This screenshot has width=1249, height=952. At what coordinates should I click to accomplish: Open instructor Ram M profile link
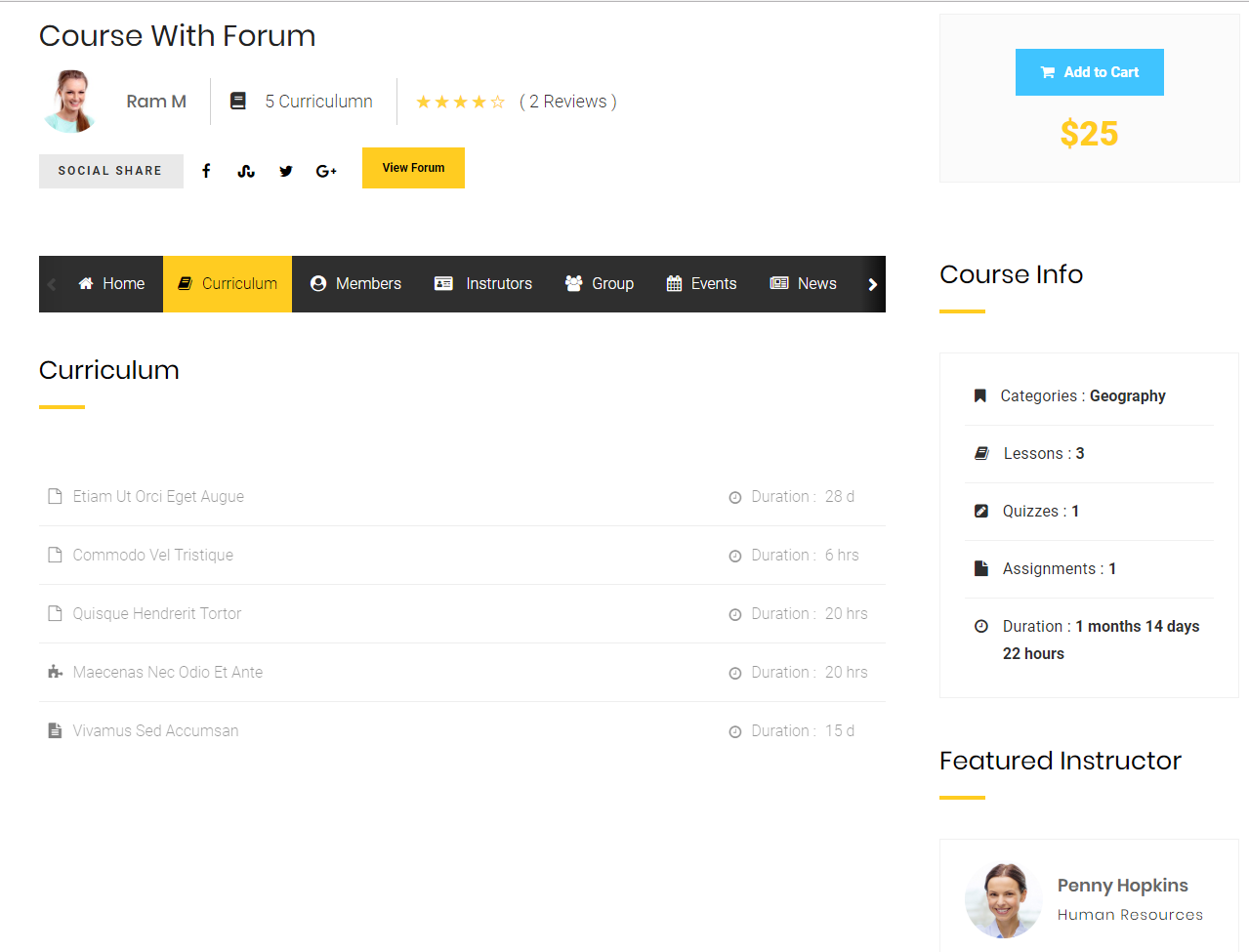(156, 102)
